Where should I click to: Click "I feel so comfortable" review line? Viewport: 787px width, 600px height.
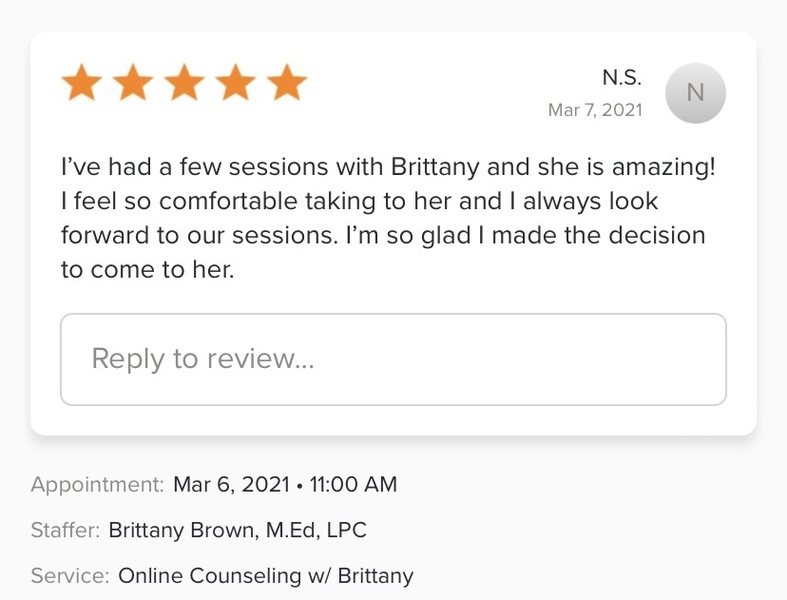click(x=359, y=201)
